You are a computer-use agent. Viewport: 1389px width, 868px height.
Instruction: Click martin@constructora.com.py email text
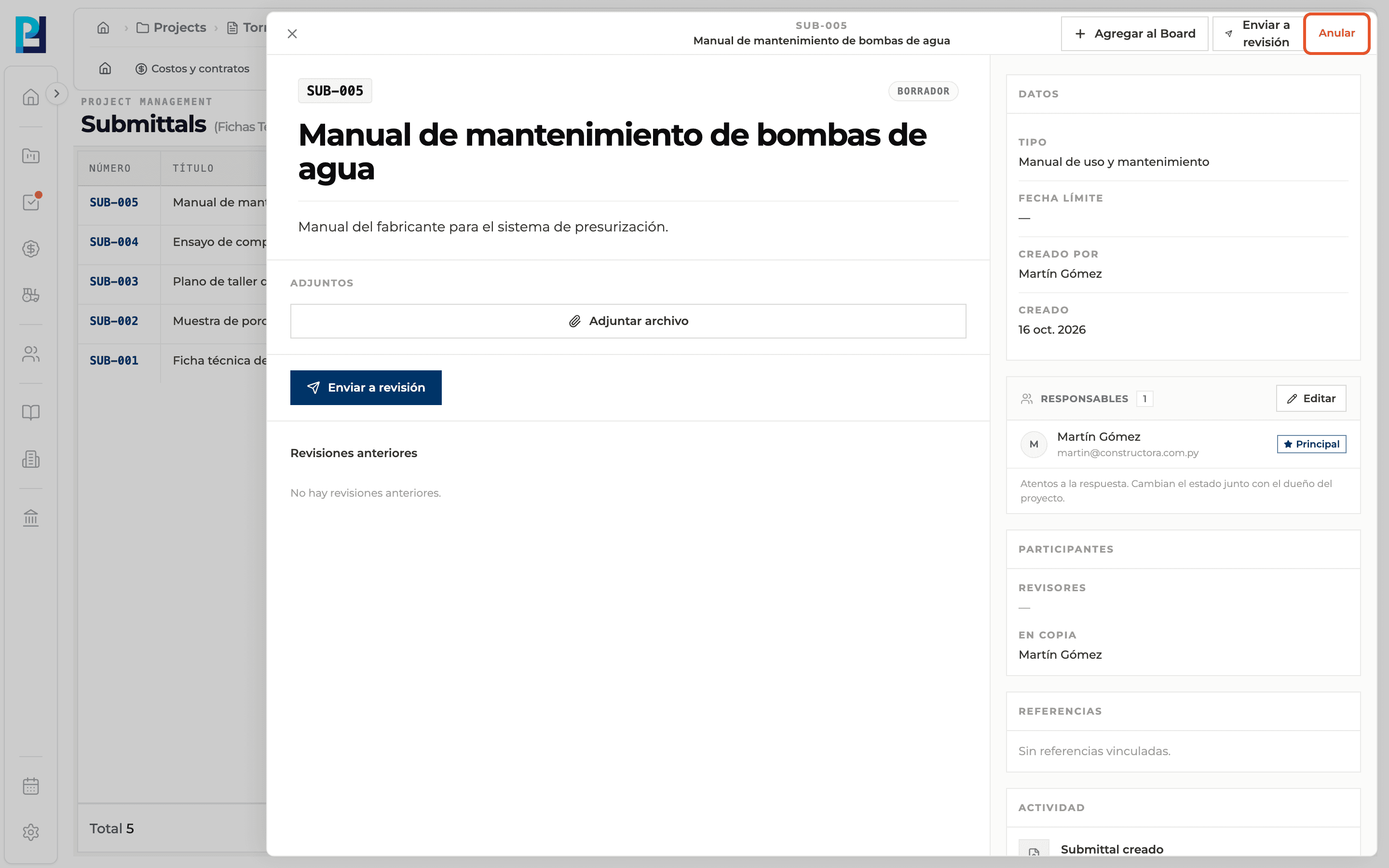click(x=1127, y=453)
